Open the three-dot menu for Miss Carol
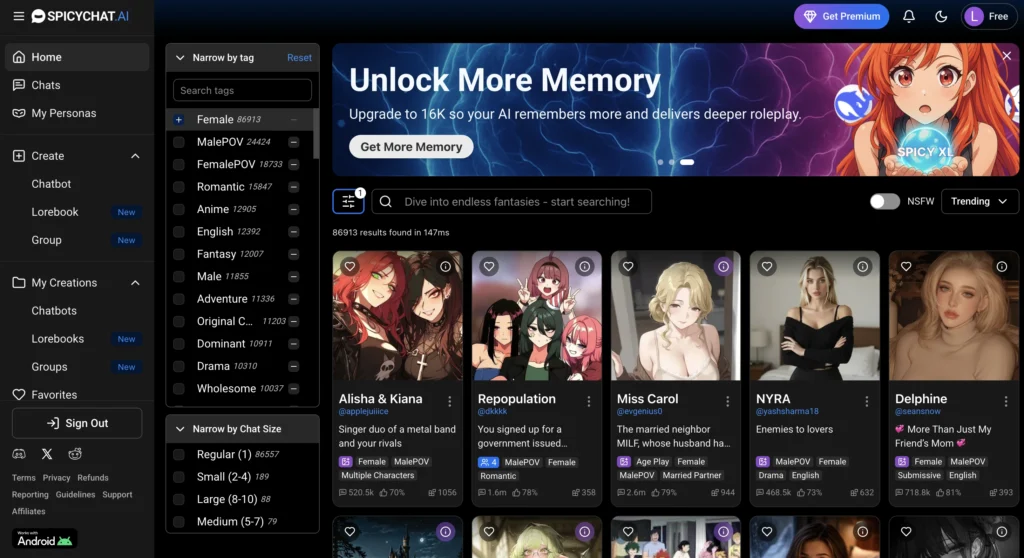Viewport: 1024px width, 558px height. (x=728, y=401)
